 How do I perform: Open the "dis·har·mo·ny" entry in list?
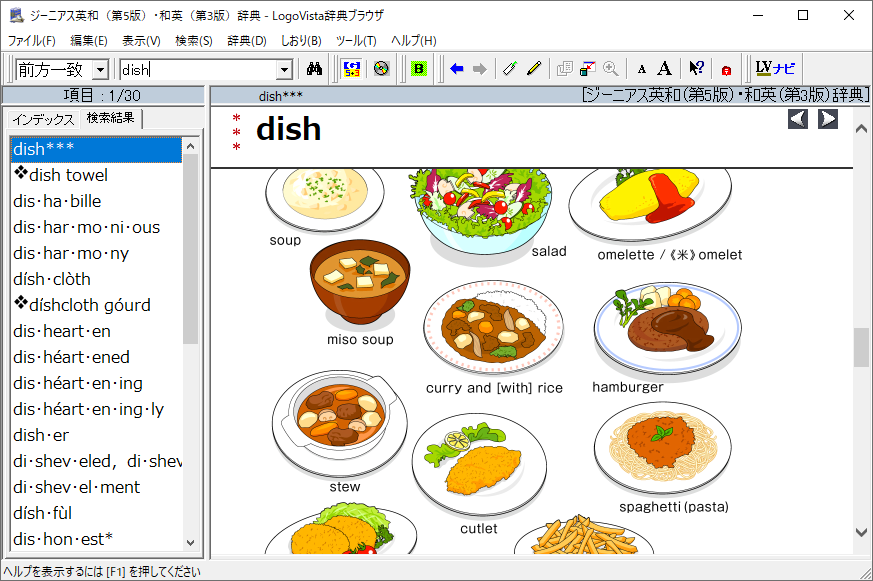tap(70, 253)
